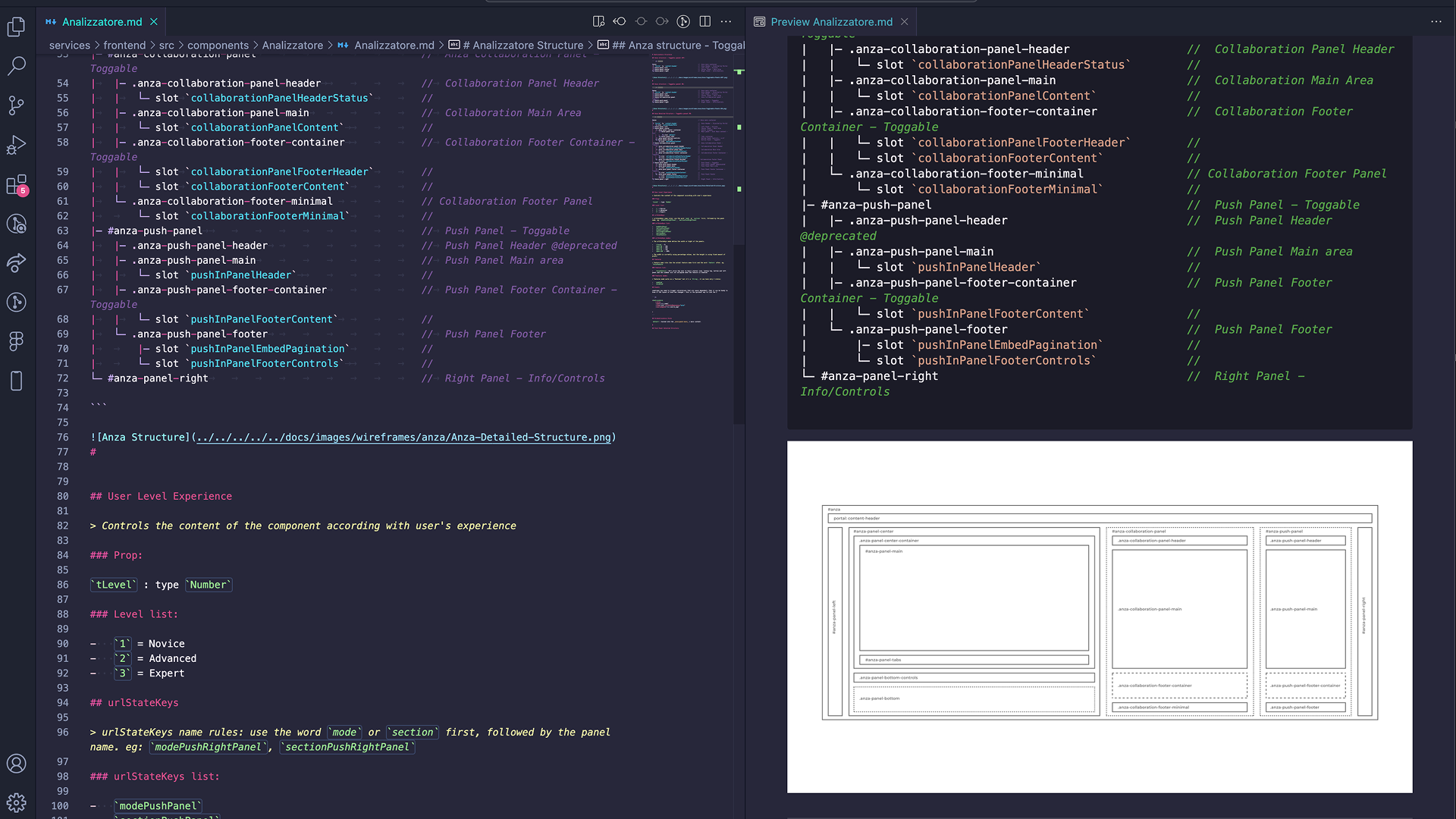Open the Explorer view in activity bar

(16, 27)
